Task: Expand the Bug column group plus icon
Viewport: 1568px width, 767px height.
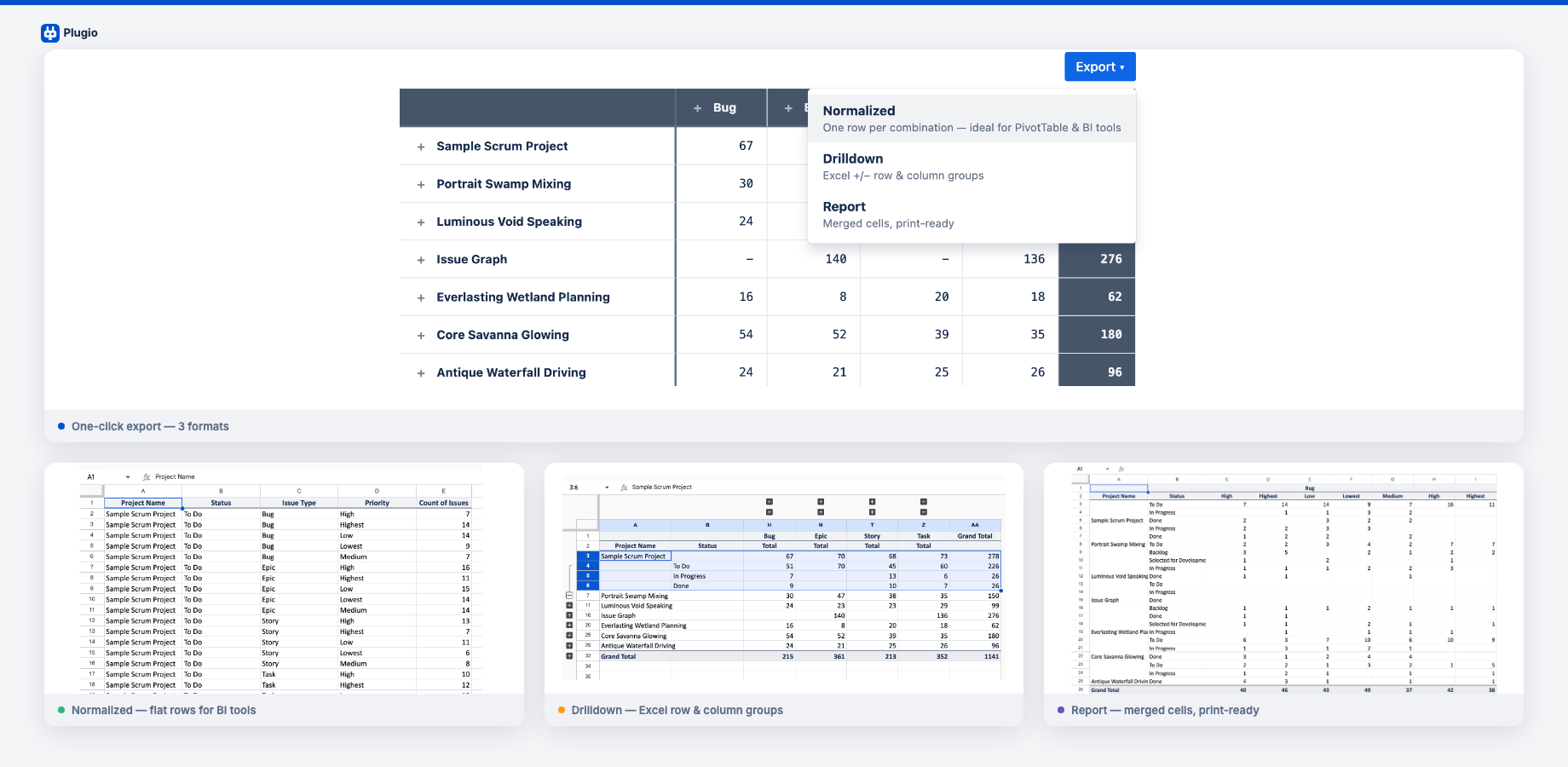Action: click(x=697, y=108)
